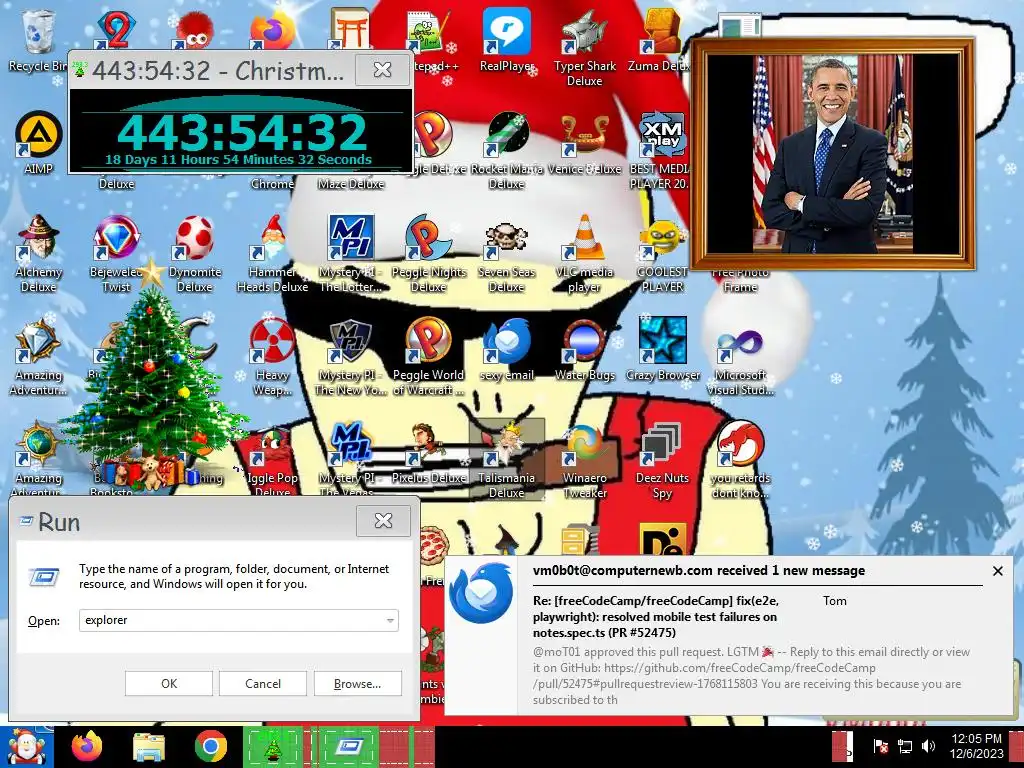Open Venice Deluxe desktop shortcut

coord(584,142)
